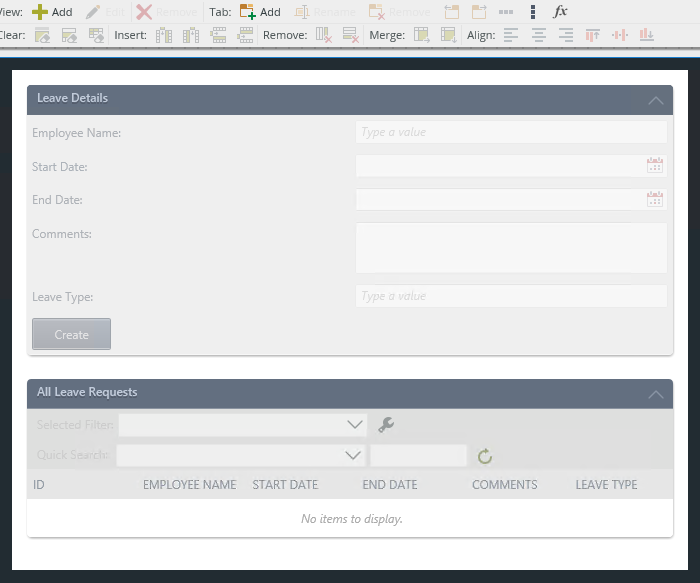The image size is (700, 583).
Task: Click the No items to display text
Action: (352, 519)
